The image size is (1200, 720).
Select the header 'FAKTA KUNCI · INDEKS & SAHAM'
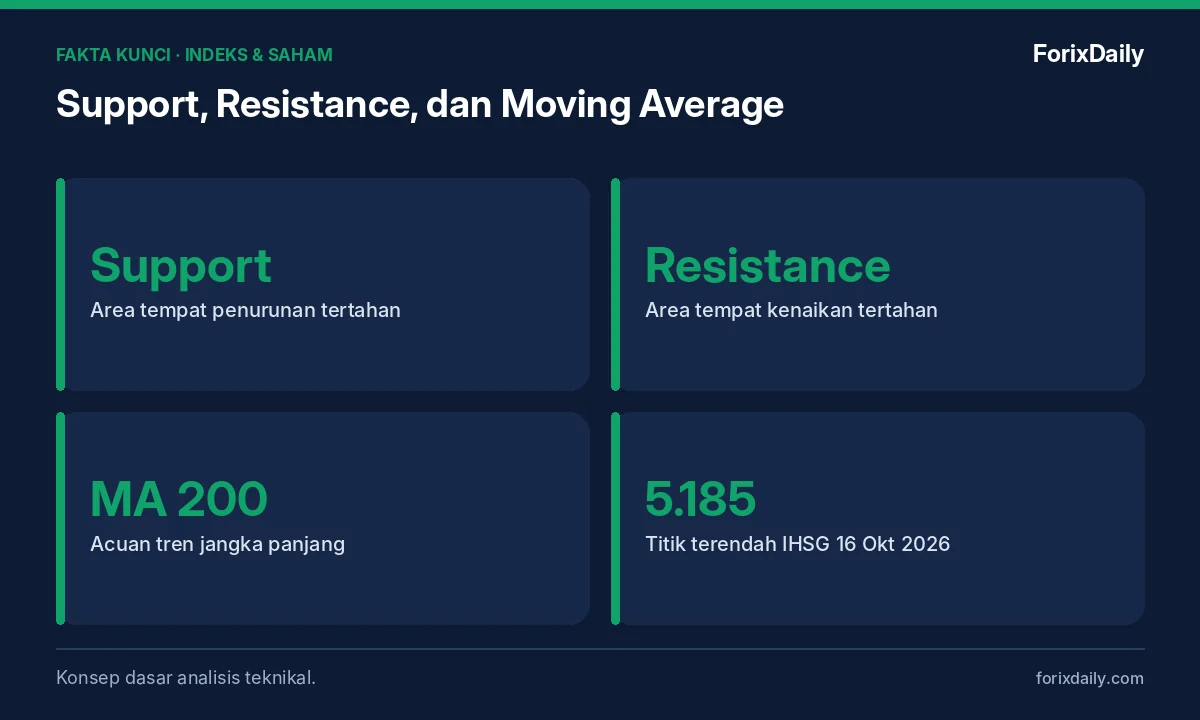(x=194, y=55)
